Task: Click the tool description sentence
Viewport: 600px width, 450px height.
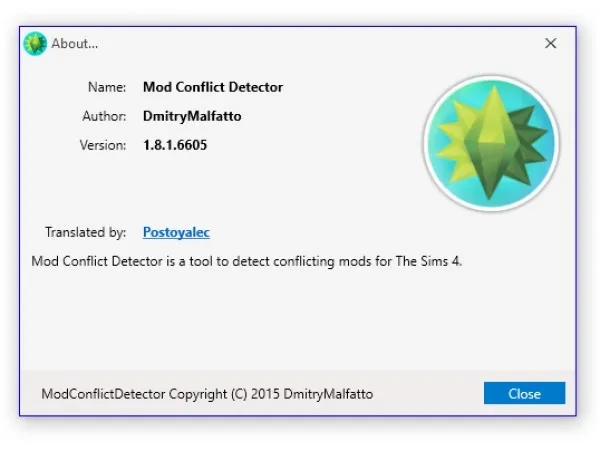Action: pyautogui.click(x=247, y=261)
